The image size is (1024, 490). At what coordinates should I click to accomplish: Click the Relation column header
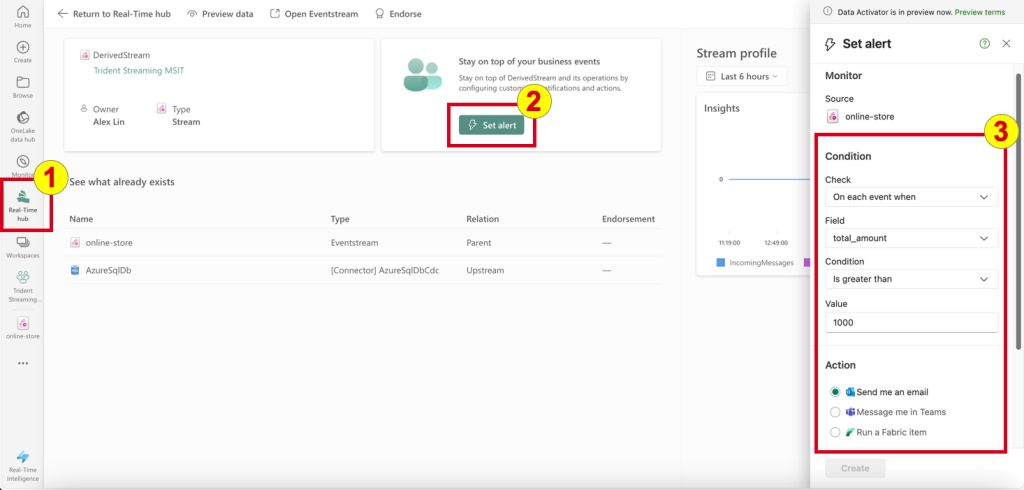[x=483, y=219]
